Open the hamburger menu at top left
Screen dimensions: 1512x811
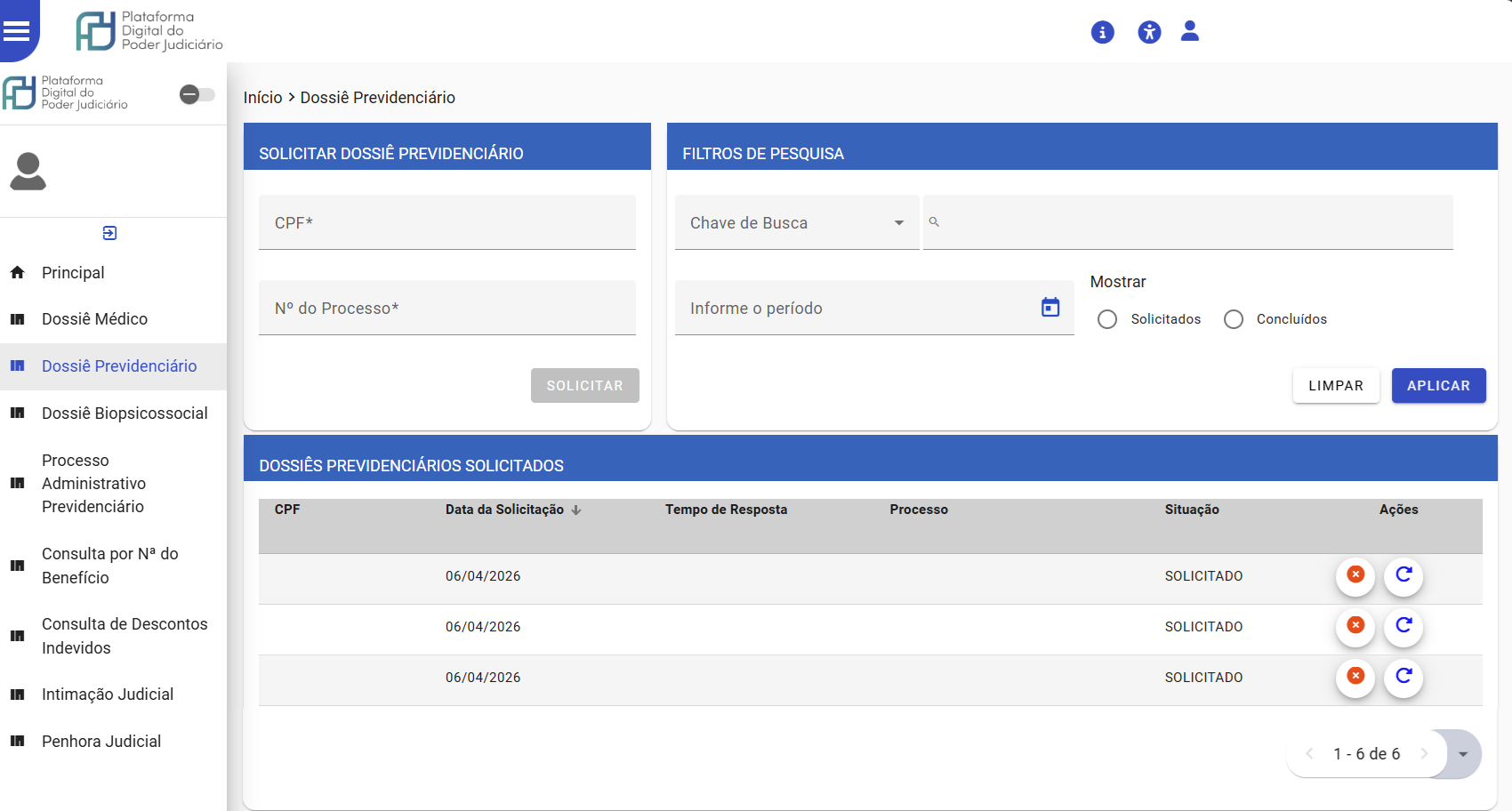click(x=17, y=30)
